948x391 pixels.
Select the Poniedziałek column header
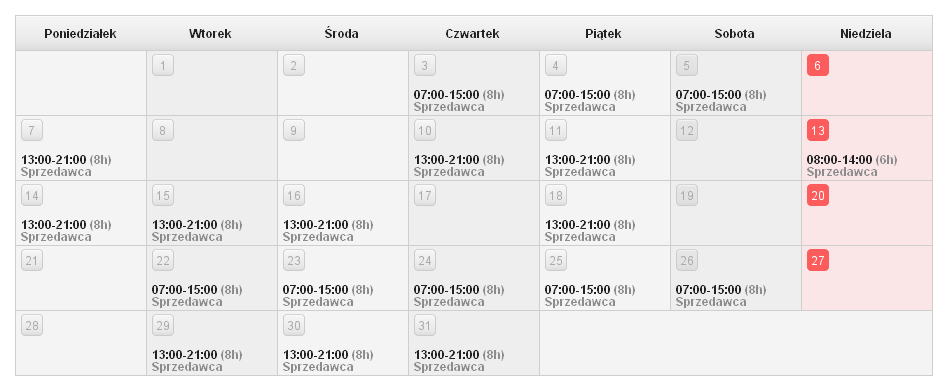pos(80,34)
